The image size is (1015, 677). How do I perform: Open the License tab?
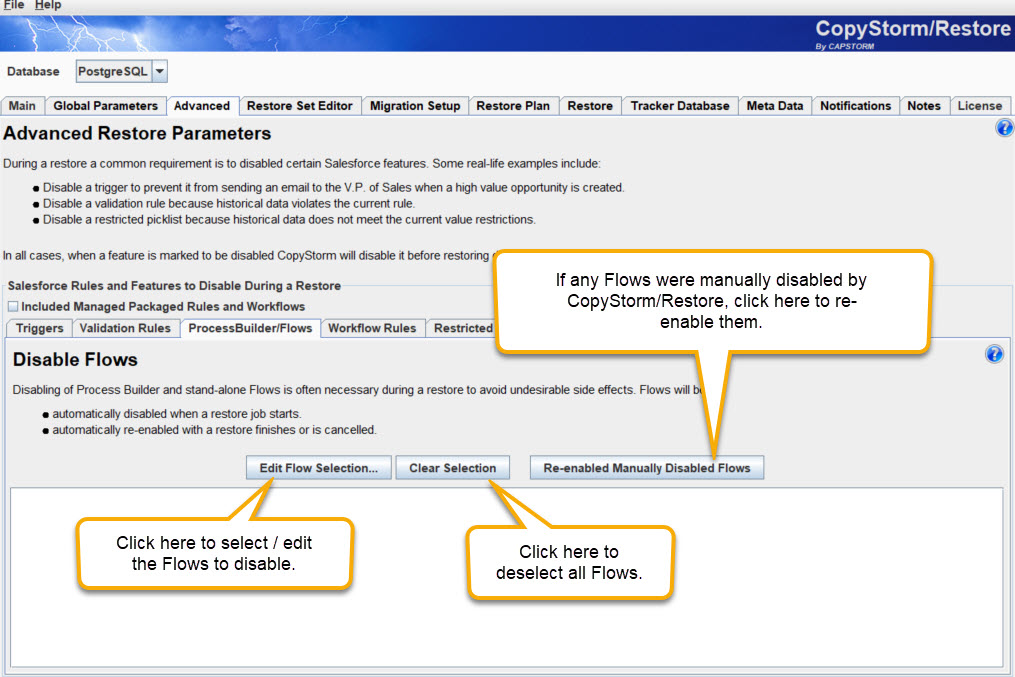point(980,106)
